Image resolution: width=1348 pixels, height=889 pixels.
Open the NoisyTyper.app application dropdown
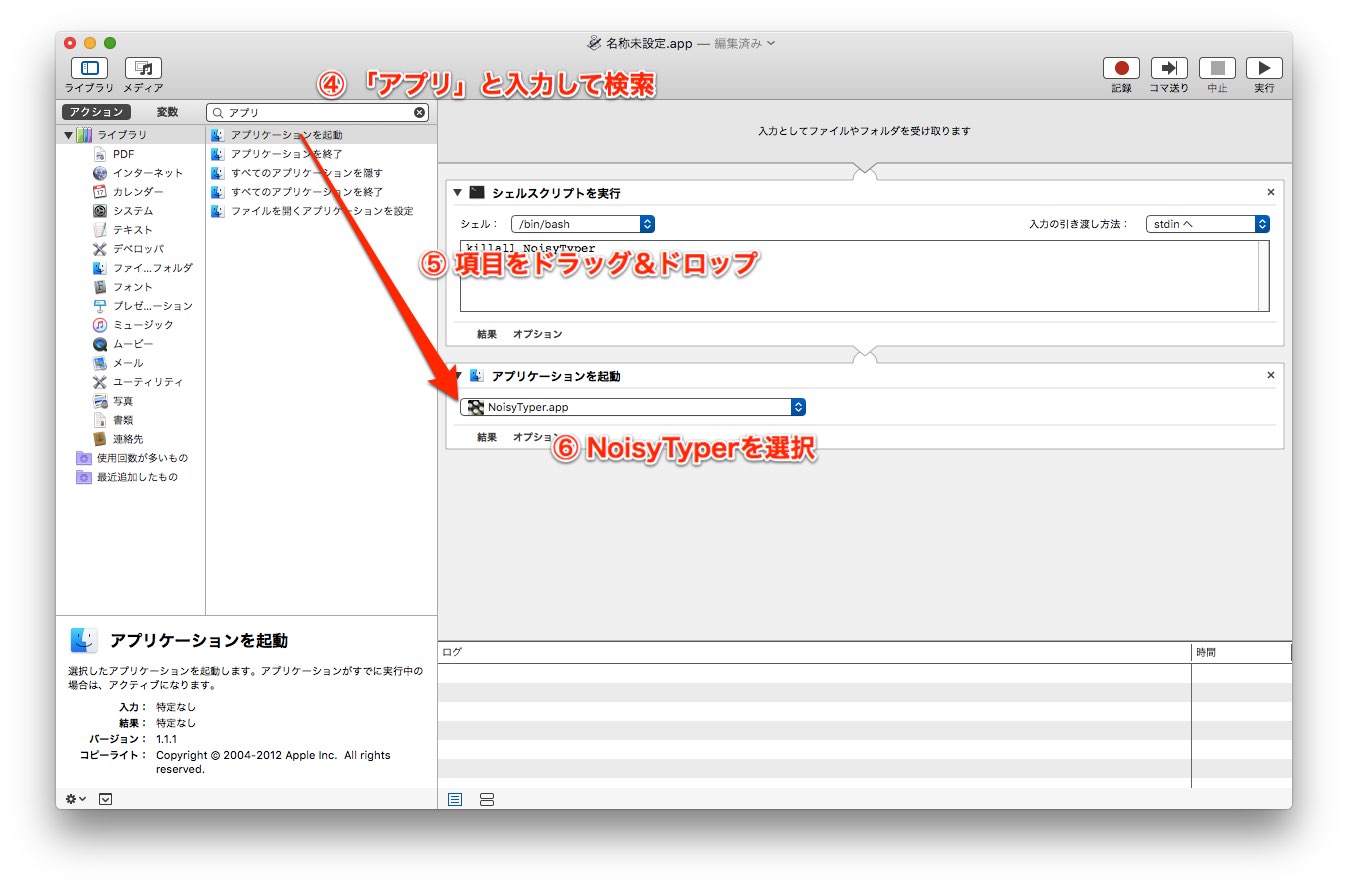click(x=633, y=408)
